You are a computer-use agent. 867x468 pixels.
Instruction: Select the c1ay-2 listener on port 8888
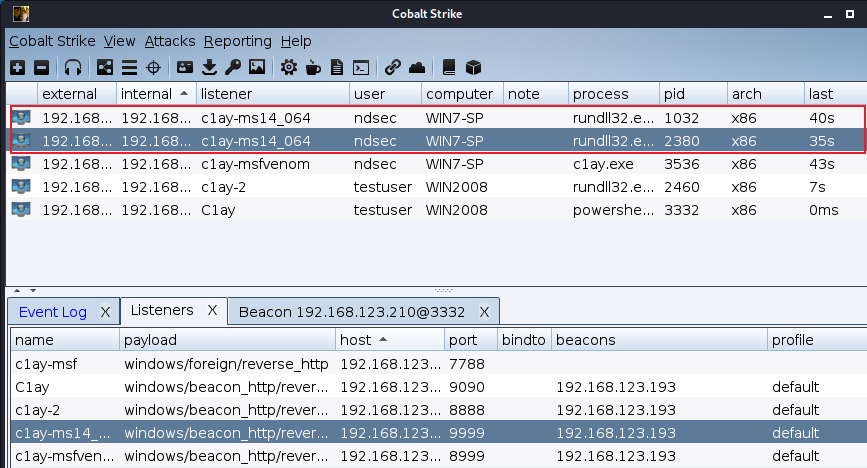[x=439, y=409]
